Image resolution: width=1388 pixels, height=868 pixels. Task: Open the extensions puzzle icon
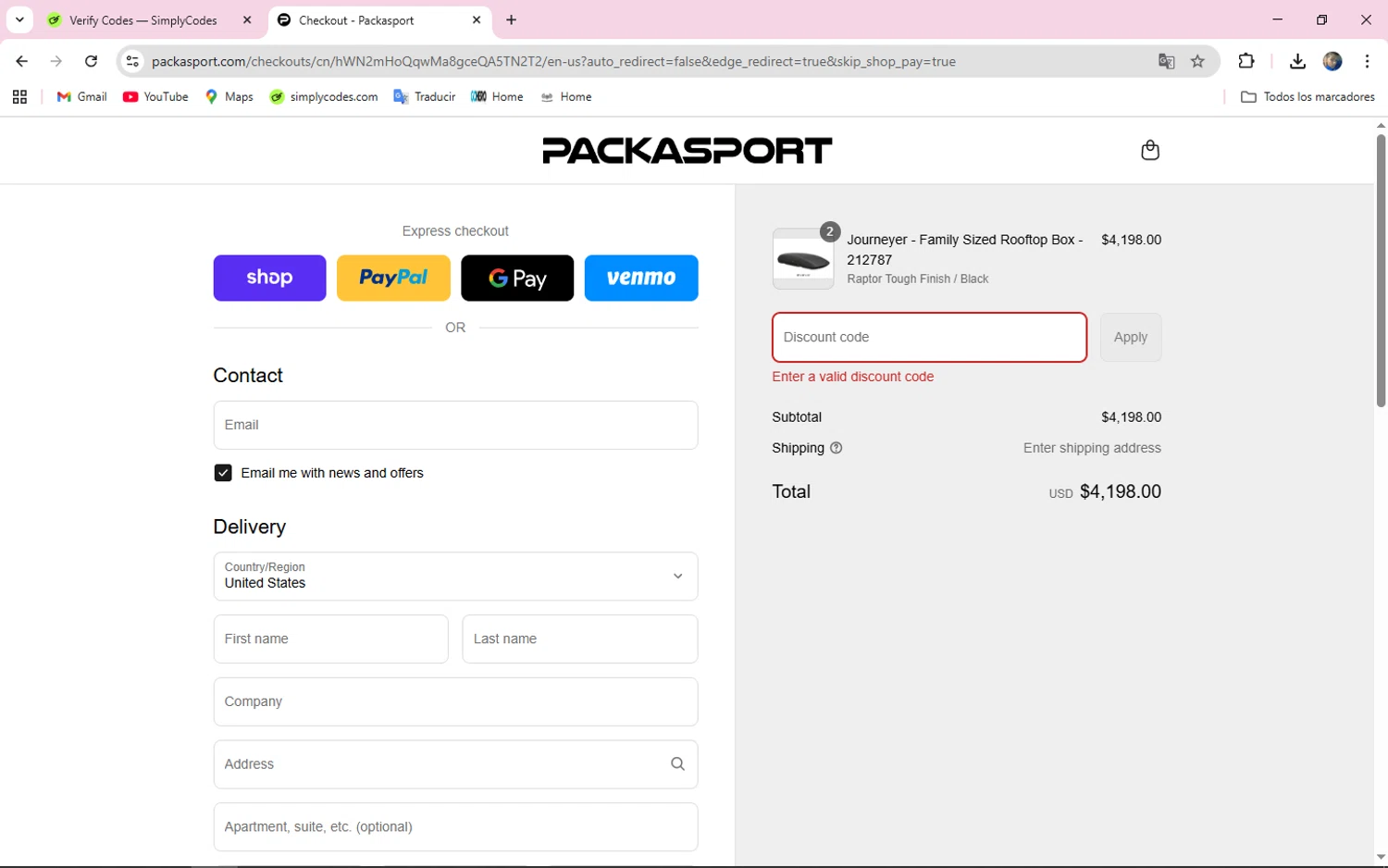click(x=1246, y=61)
